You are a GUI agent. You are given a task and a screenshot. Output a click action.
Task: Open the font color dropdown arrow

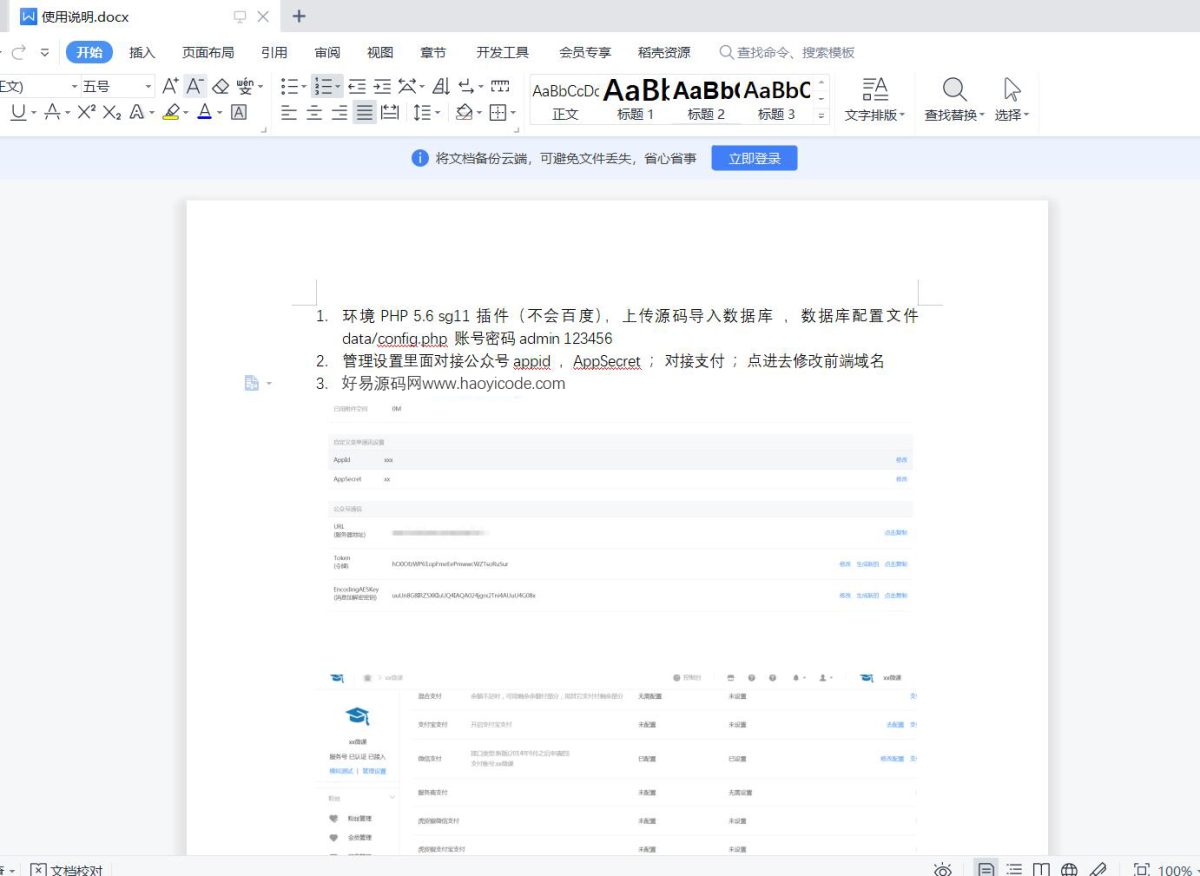pos(220,114)
